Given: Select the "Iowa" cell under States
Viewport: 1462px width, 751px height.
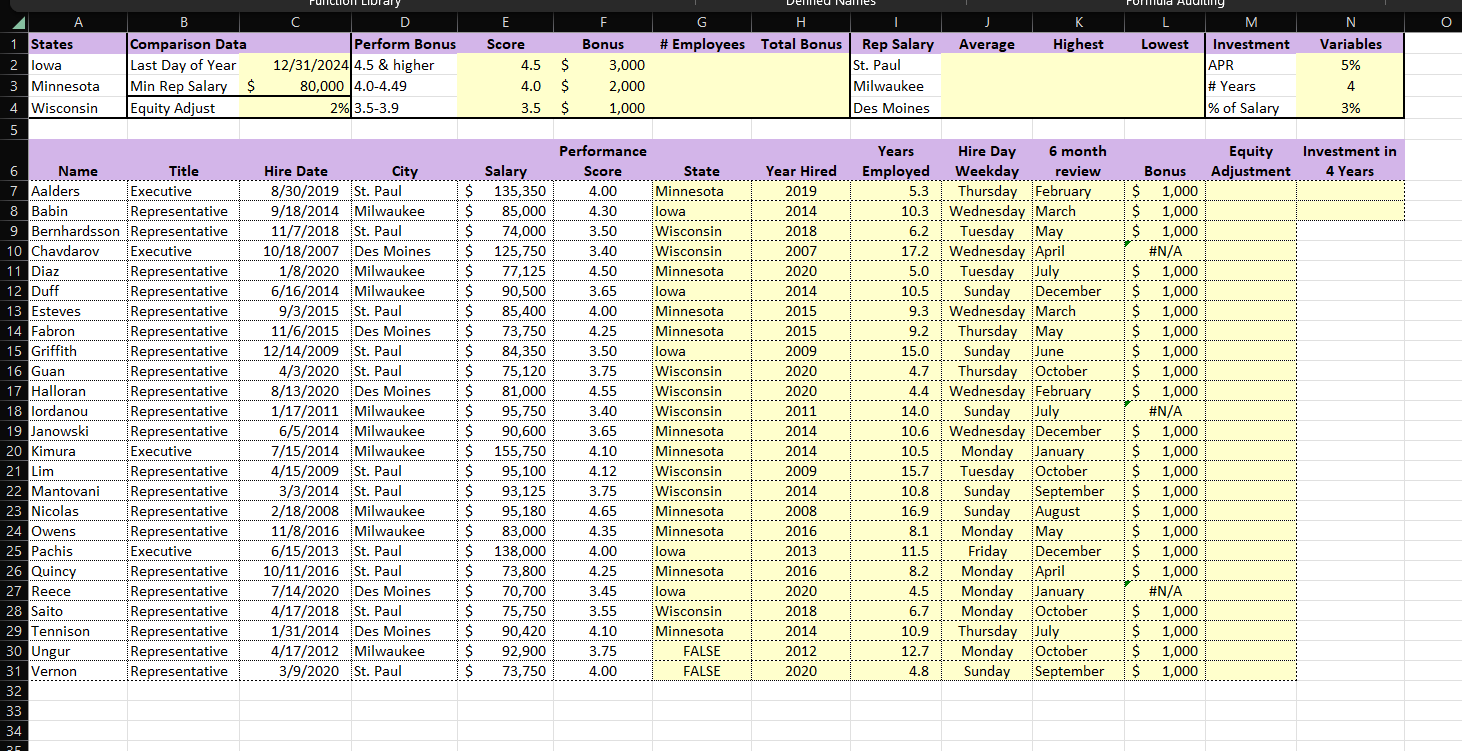Looking at the screenshot, I should (x=78, y=65).
